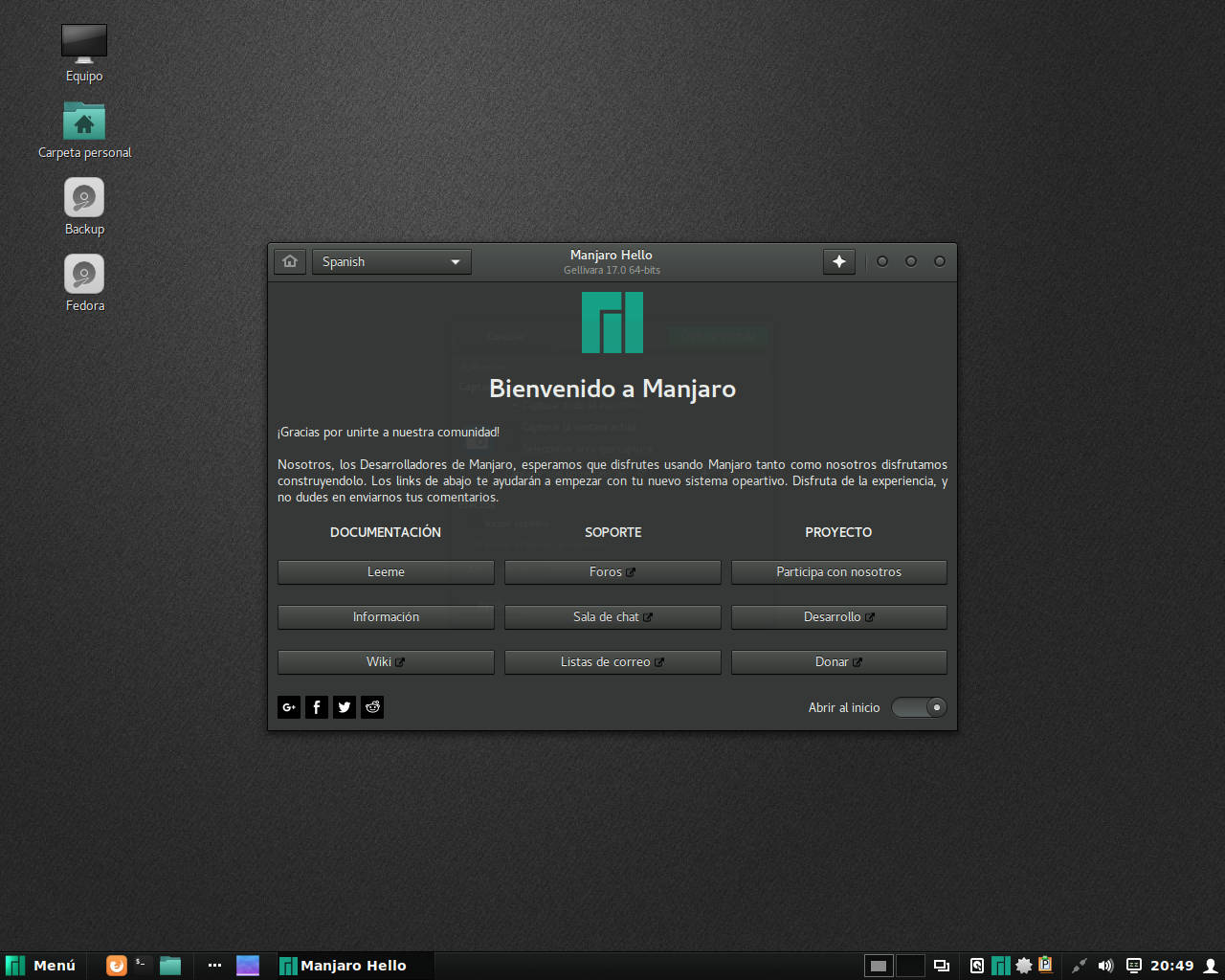1225x980 pixels.
Task: Select the Carpeta personal desktop folder
Action: (84, 130)
